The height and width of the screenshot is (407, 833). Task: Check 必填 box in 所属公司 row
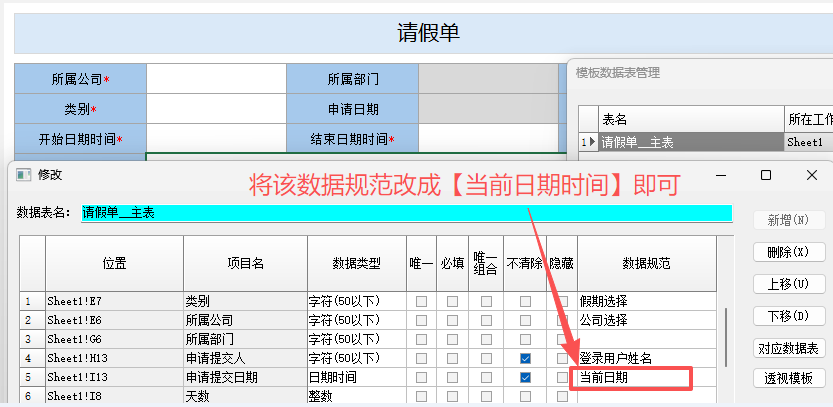tap(452, 320)
